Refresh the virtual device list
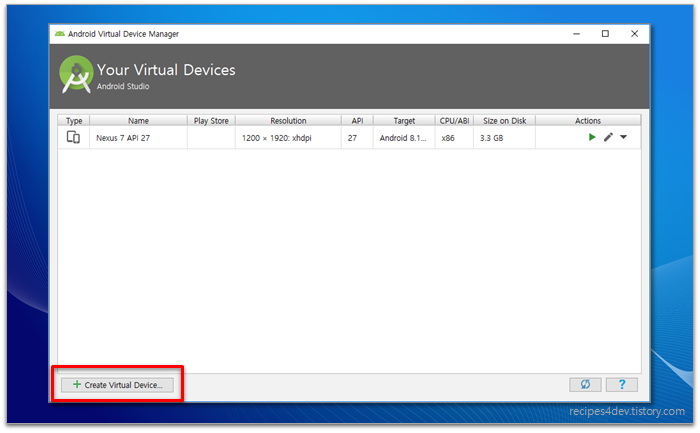This screenshot has height=433, width=700. point(585,384)
